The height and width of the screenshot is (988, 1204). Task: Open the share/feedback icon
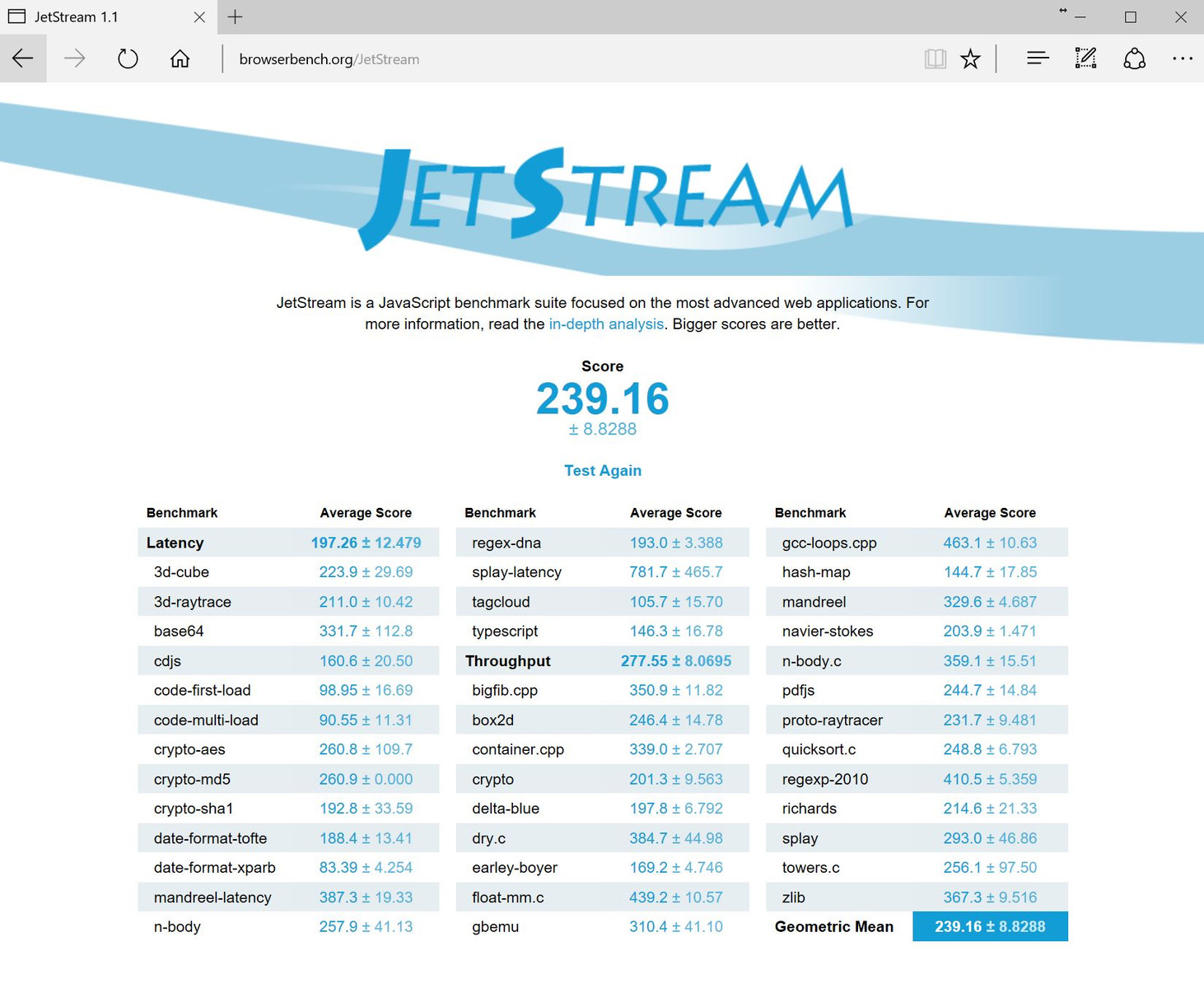[x=1135, y=58]
